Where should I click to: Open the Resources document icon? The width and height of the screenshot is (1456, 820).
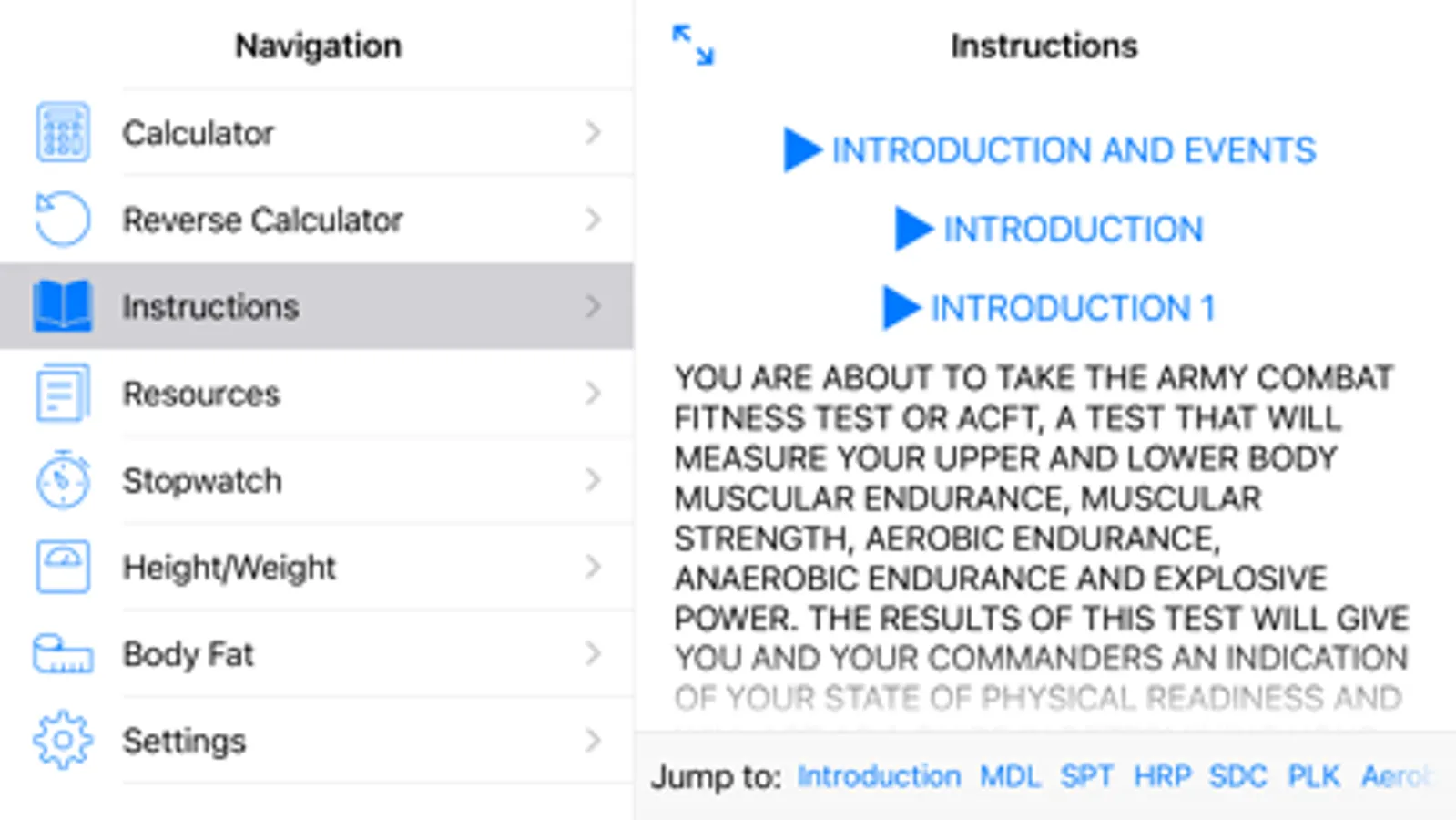point(63,394)
